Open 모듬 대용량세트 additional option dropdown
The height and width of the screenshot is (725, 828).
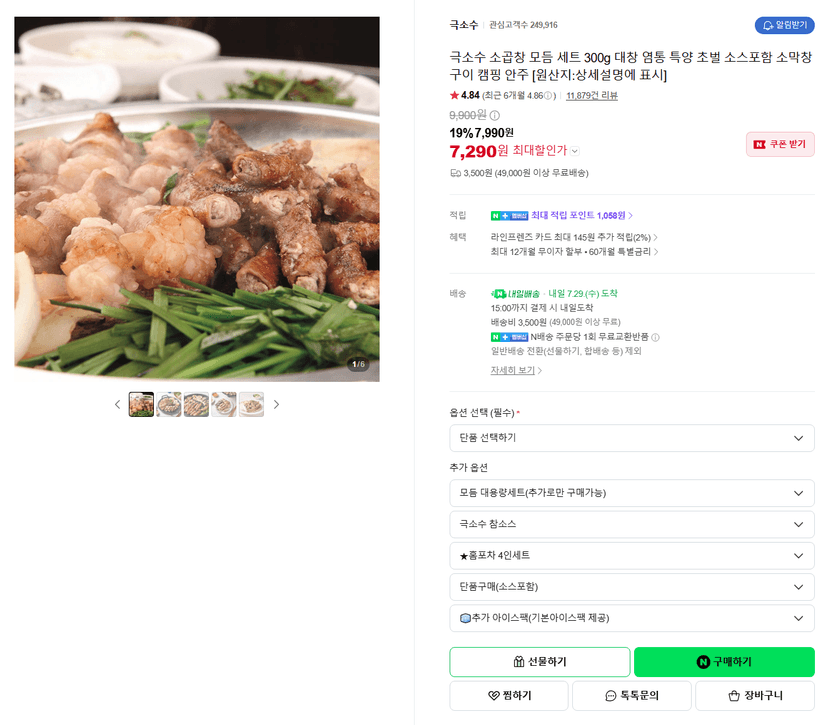point(632,493)
